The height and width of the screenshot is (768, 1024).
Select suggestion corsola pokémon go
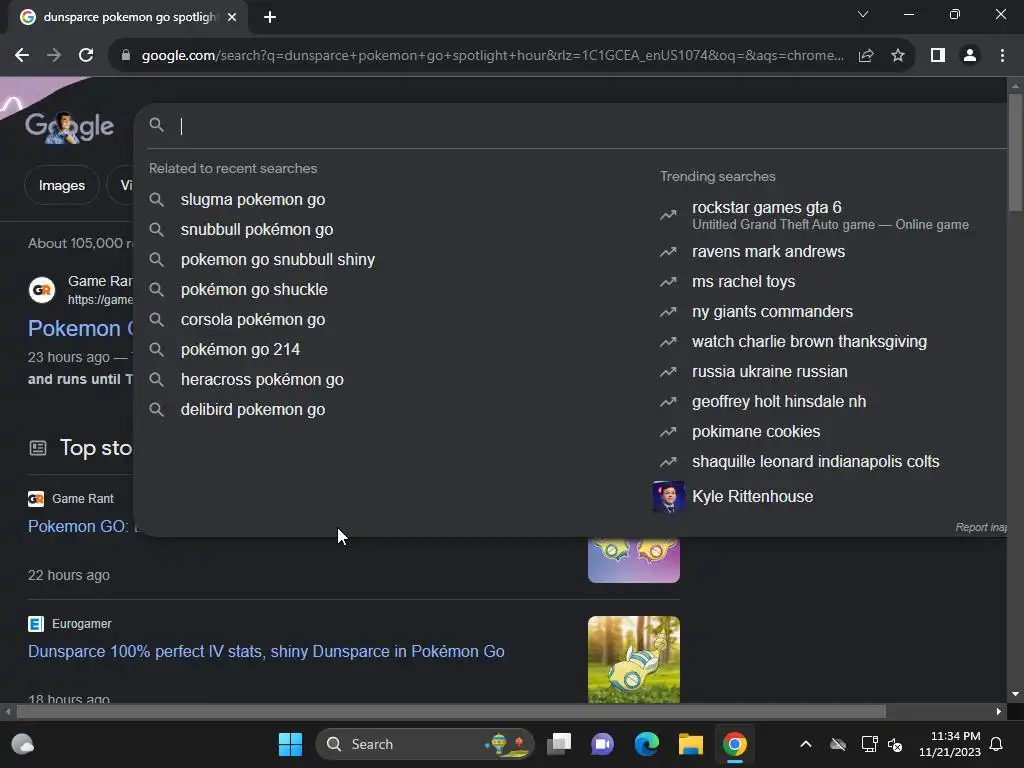coord(253,319)
